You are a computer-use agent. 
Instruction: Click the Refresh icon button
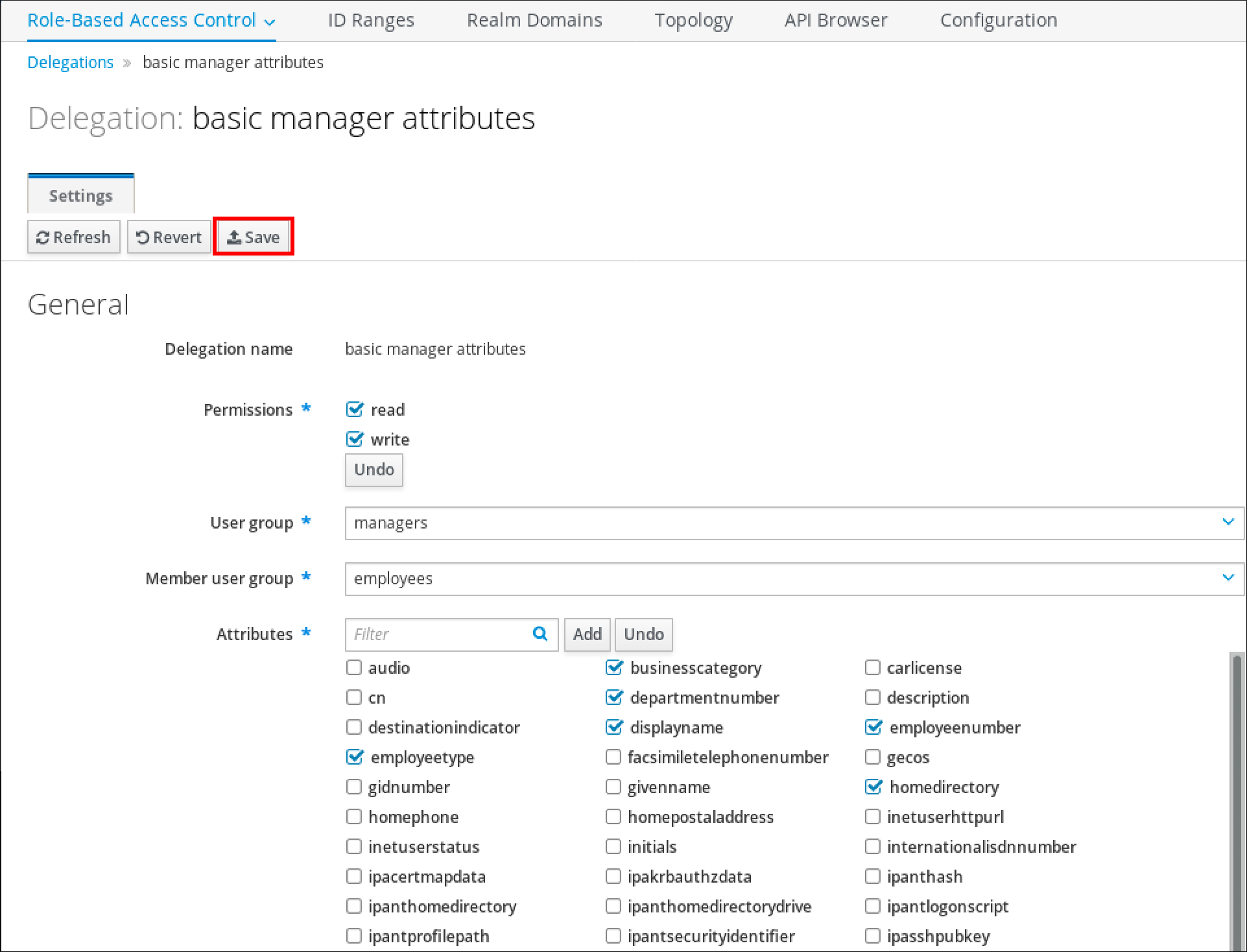point(44,237)
